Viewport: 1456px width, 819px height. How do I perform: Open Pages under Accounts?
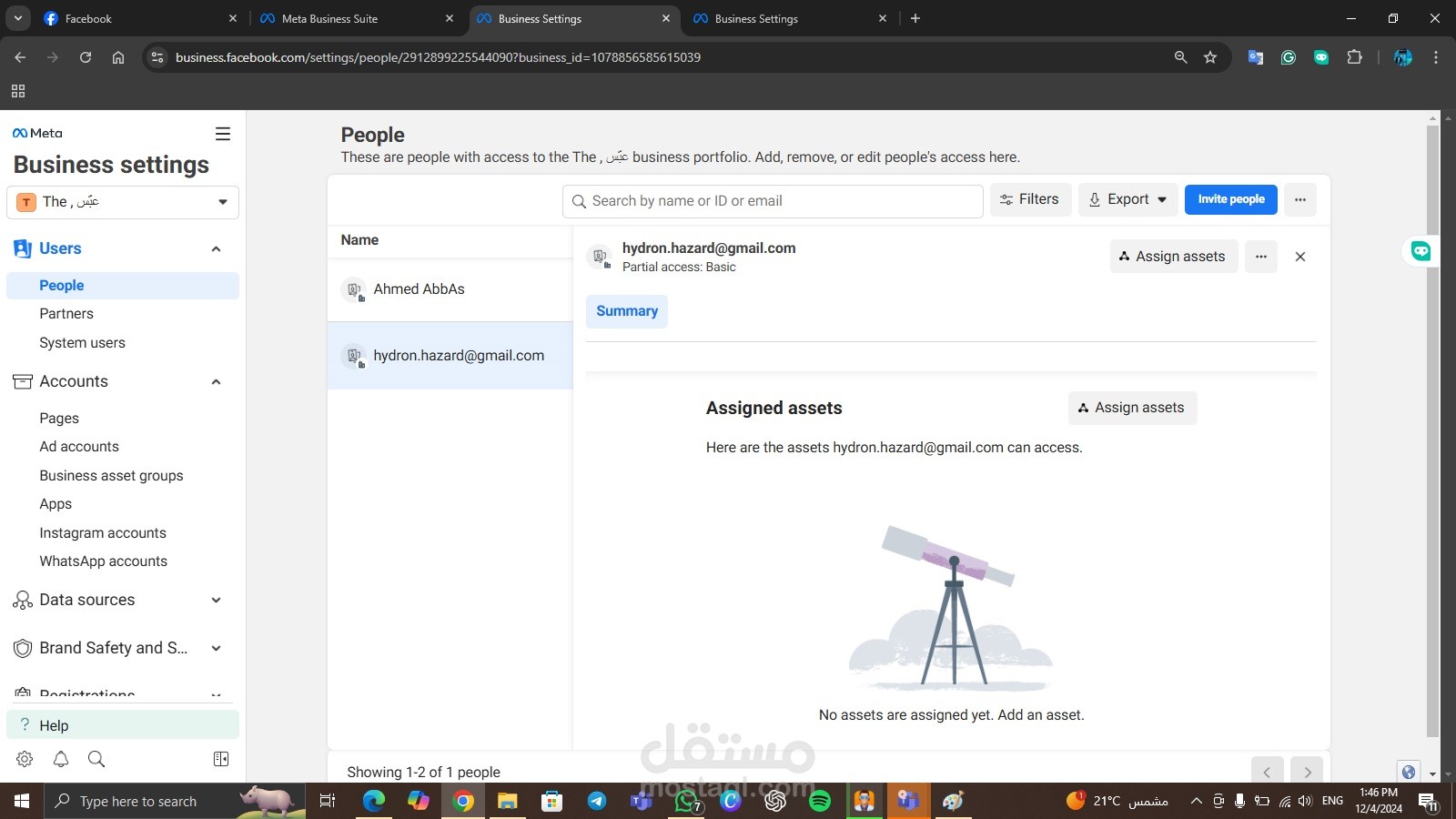click(59, 419)
